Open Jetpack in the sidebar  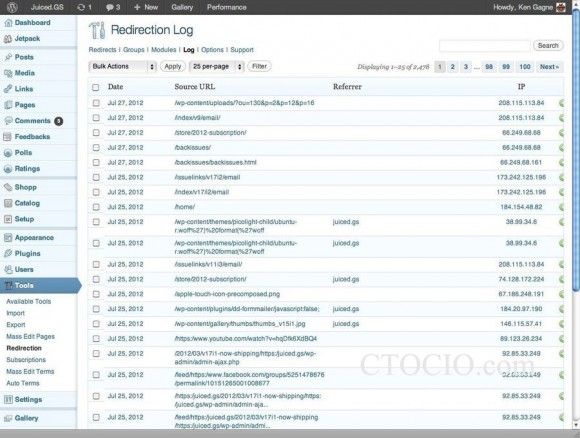pos(27,38)
